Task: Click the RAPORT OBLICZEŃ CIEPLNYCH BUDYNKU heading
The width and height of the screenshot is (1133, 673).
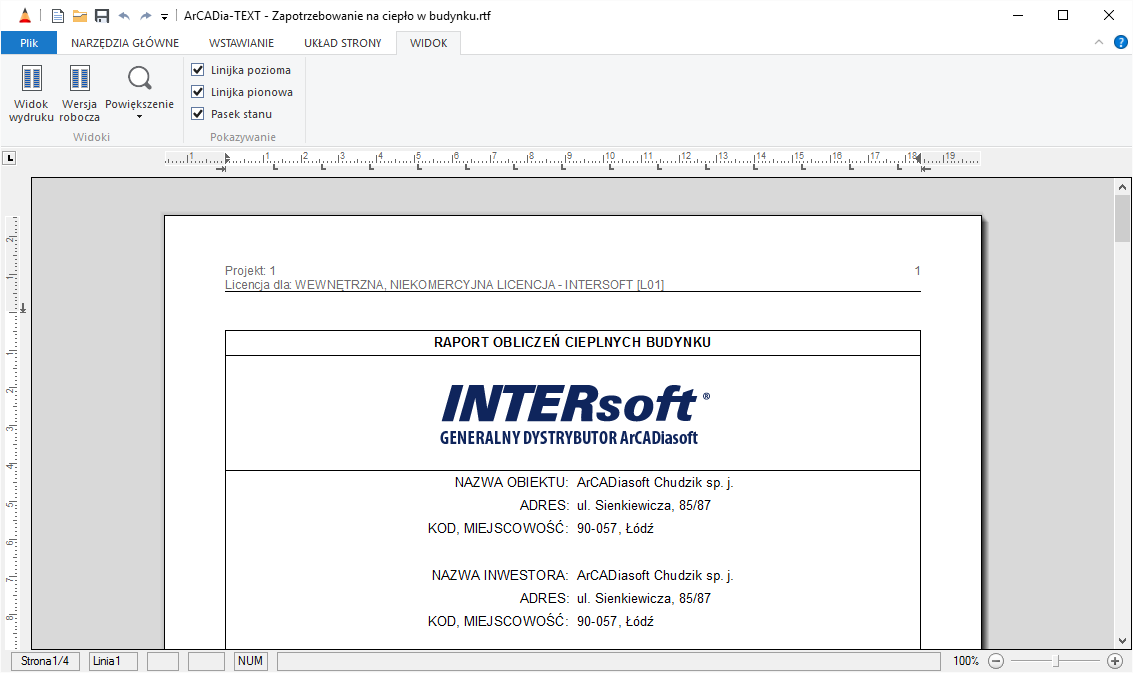Action: pyautogui.click(x=572, y=343)
